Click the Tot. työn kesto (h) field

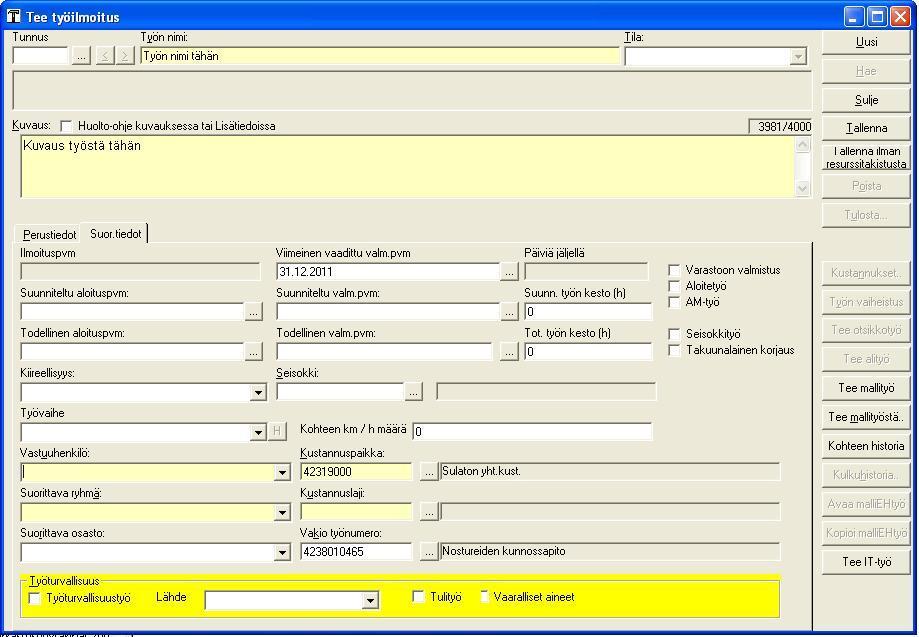click(588, 352)
